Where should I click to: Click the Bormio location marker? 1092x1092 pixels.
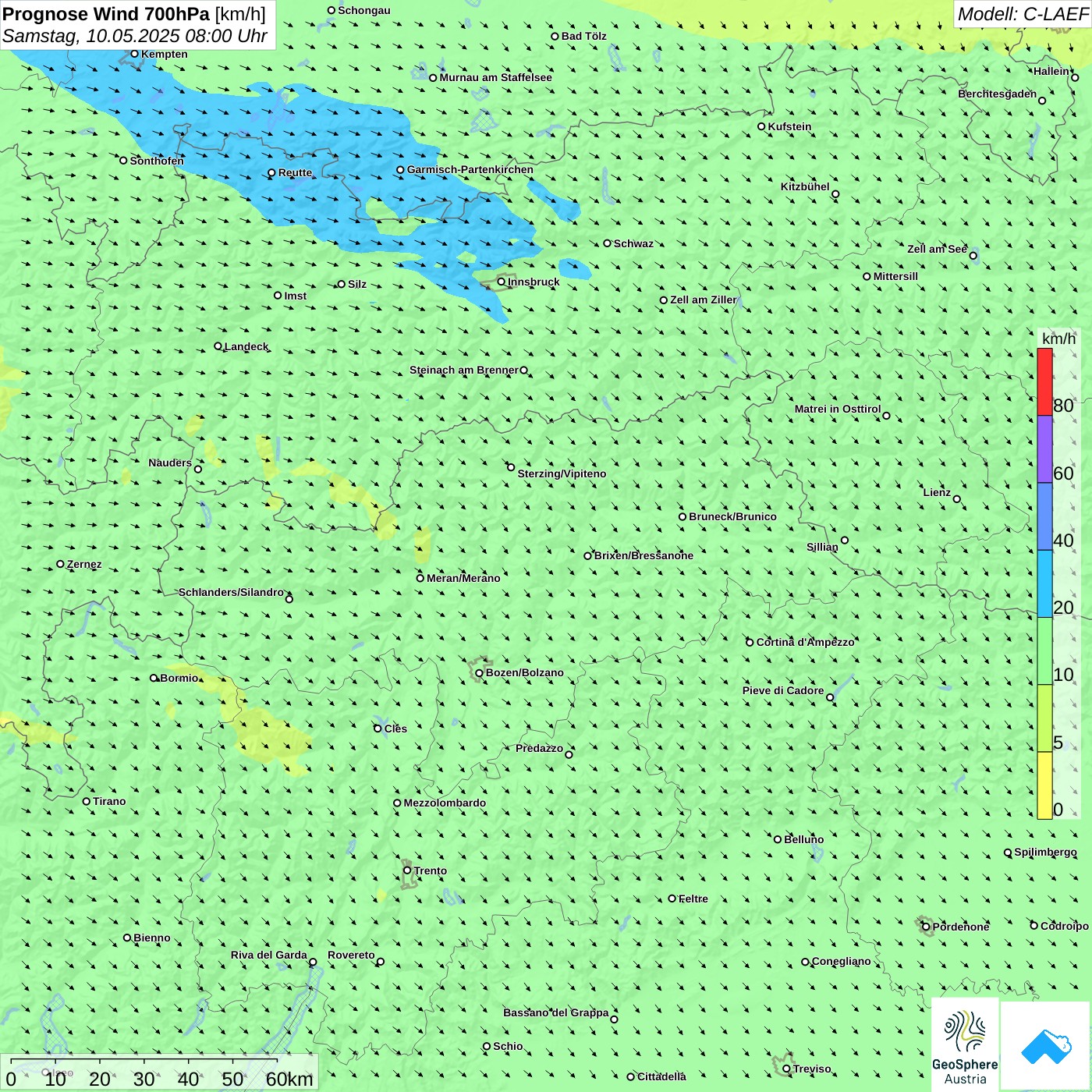click(x=154, y=678)
